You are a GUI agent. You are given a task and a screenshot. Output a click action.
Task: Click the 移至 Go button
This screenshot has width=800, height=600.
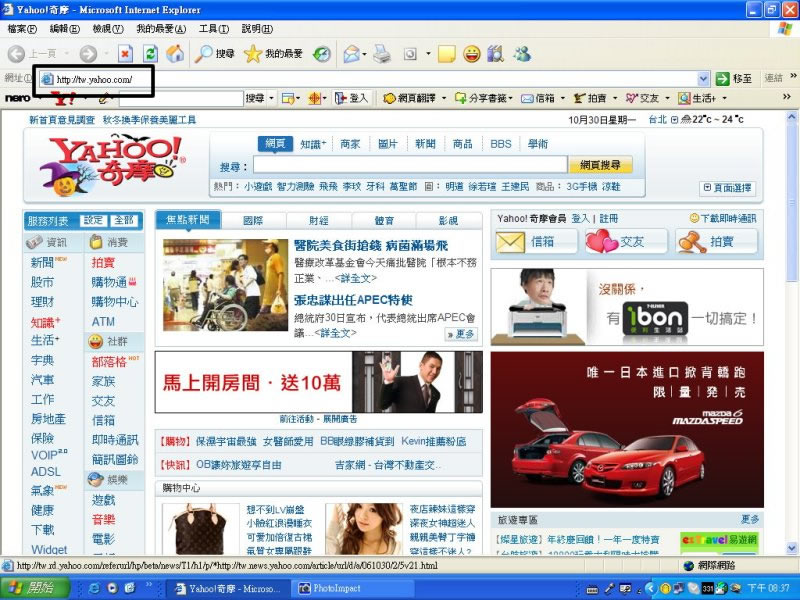(734, 79)
